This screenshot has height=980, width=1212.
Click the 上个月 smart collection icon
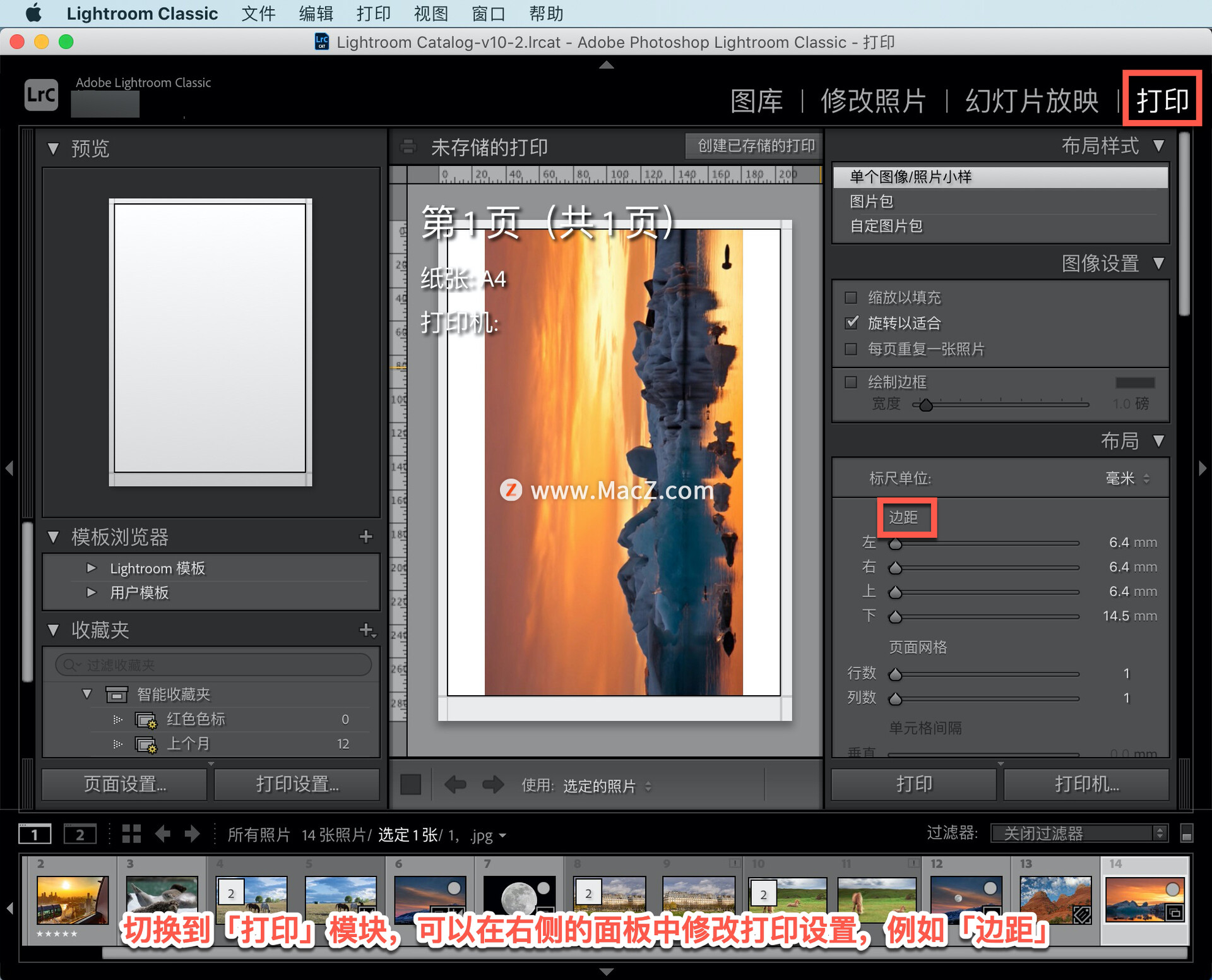point(146,744)
